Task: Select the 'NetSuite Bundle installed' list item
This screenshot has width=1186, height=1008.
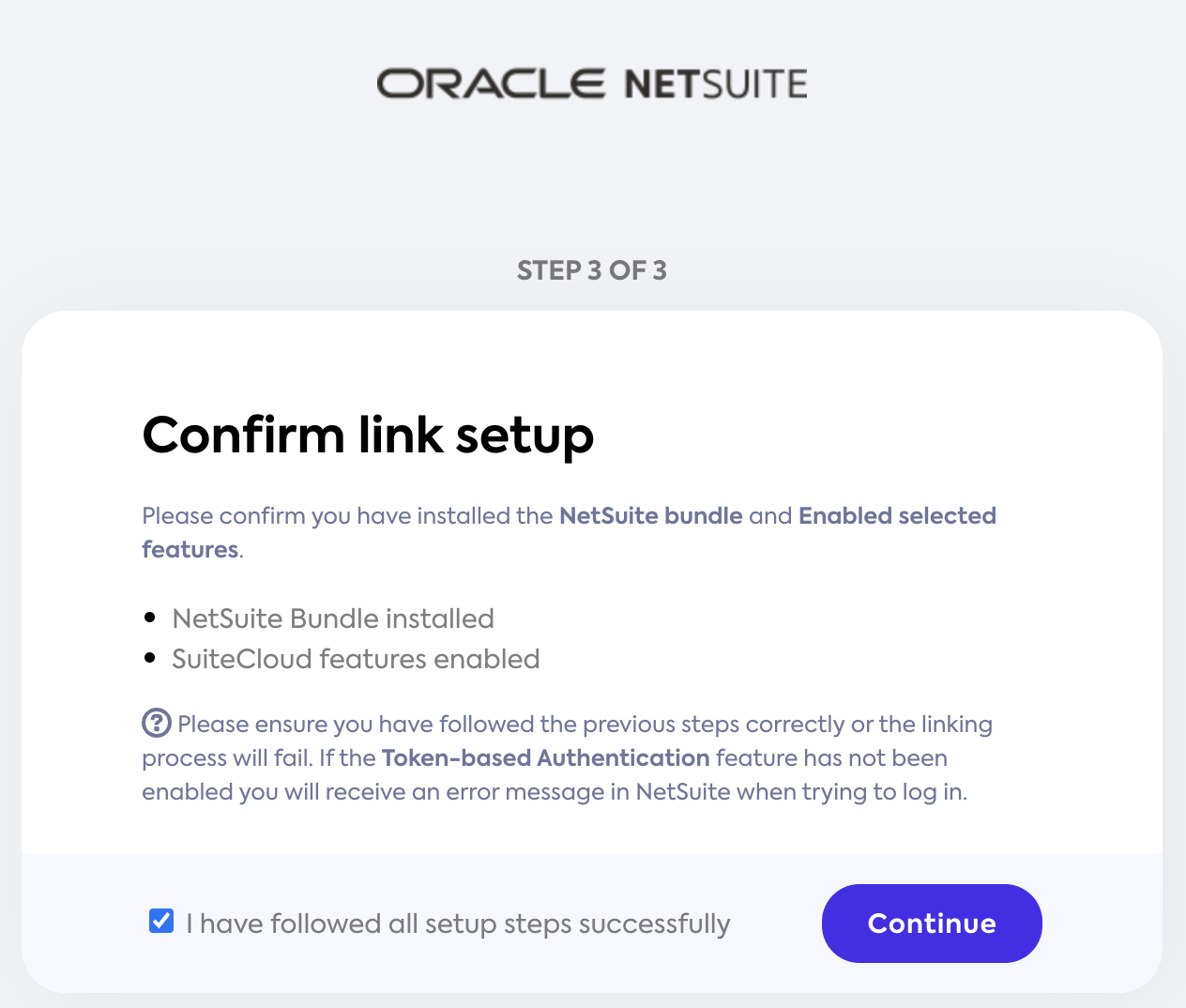Action: (333, 619)
